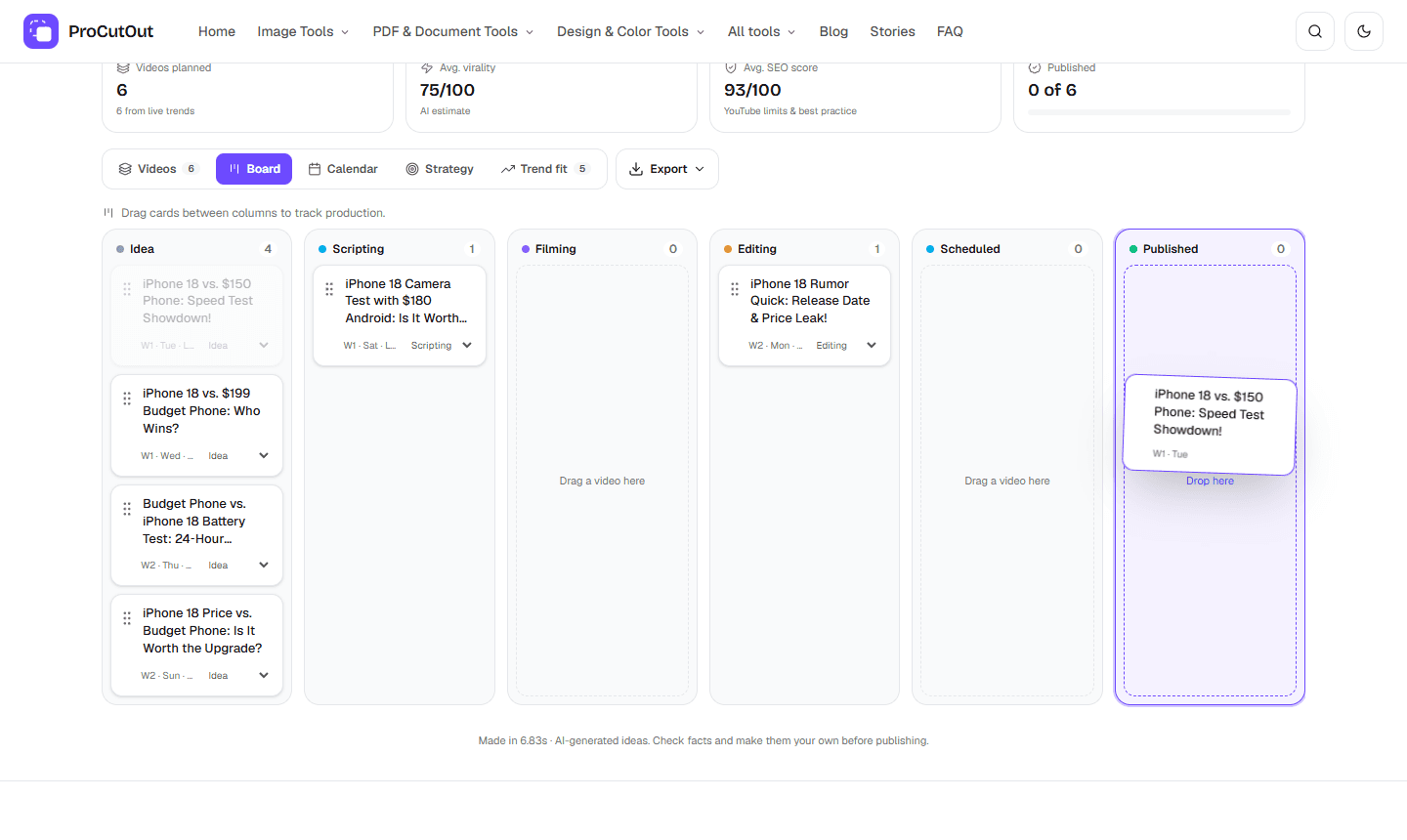The image size is (1407, 840).
Task: Click the download icon on Export
Action: click(636, 169)
